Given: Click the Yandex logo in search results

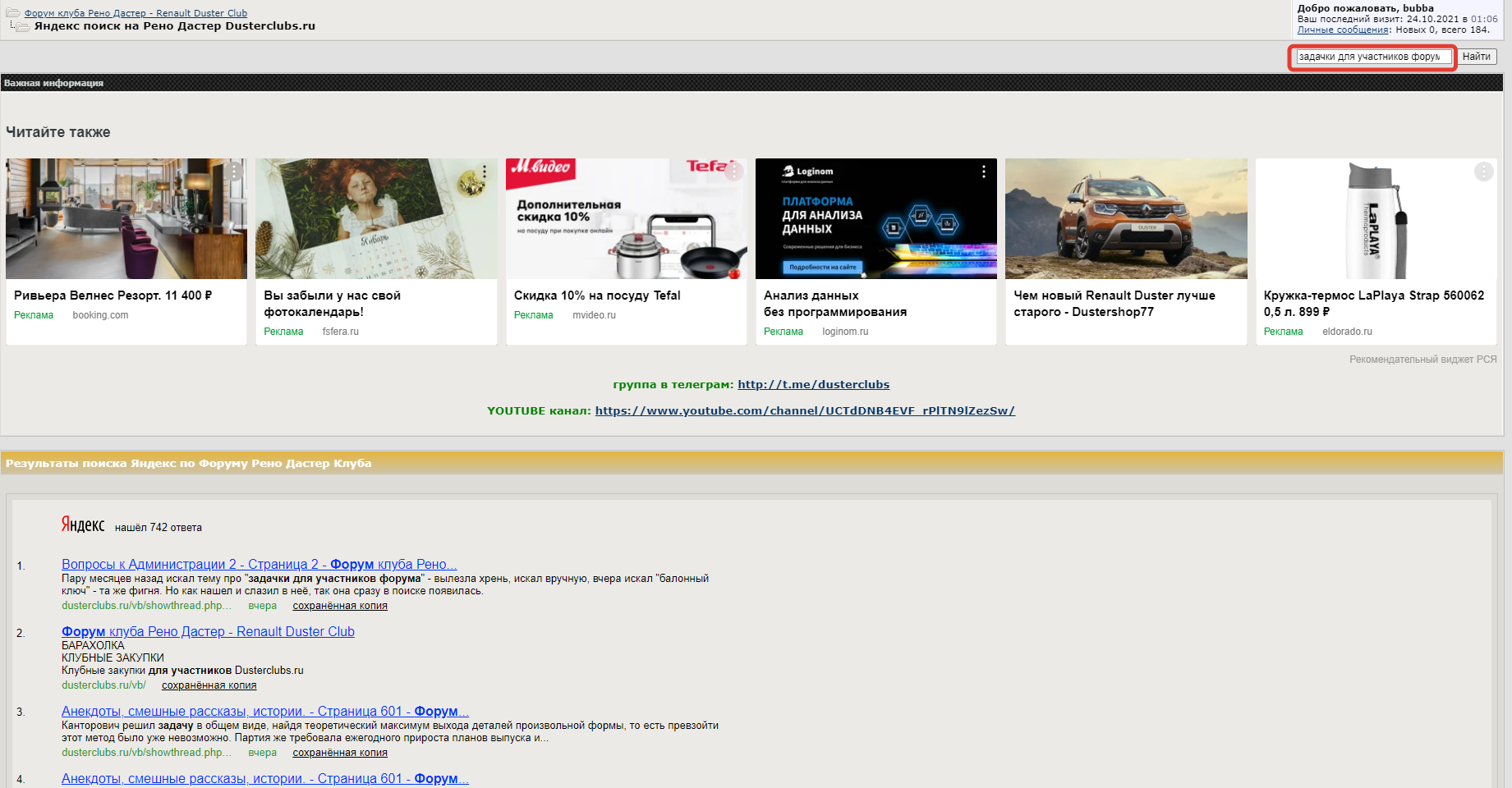Looking at the screenshot, I should pos(83,525).
